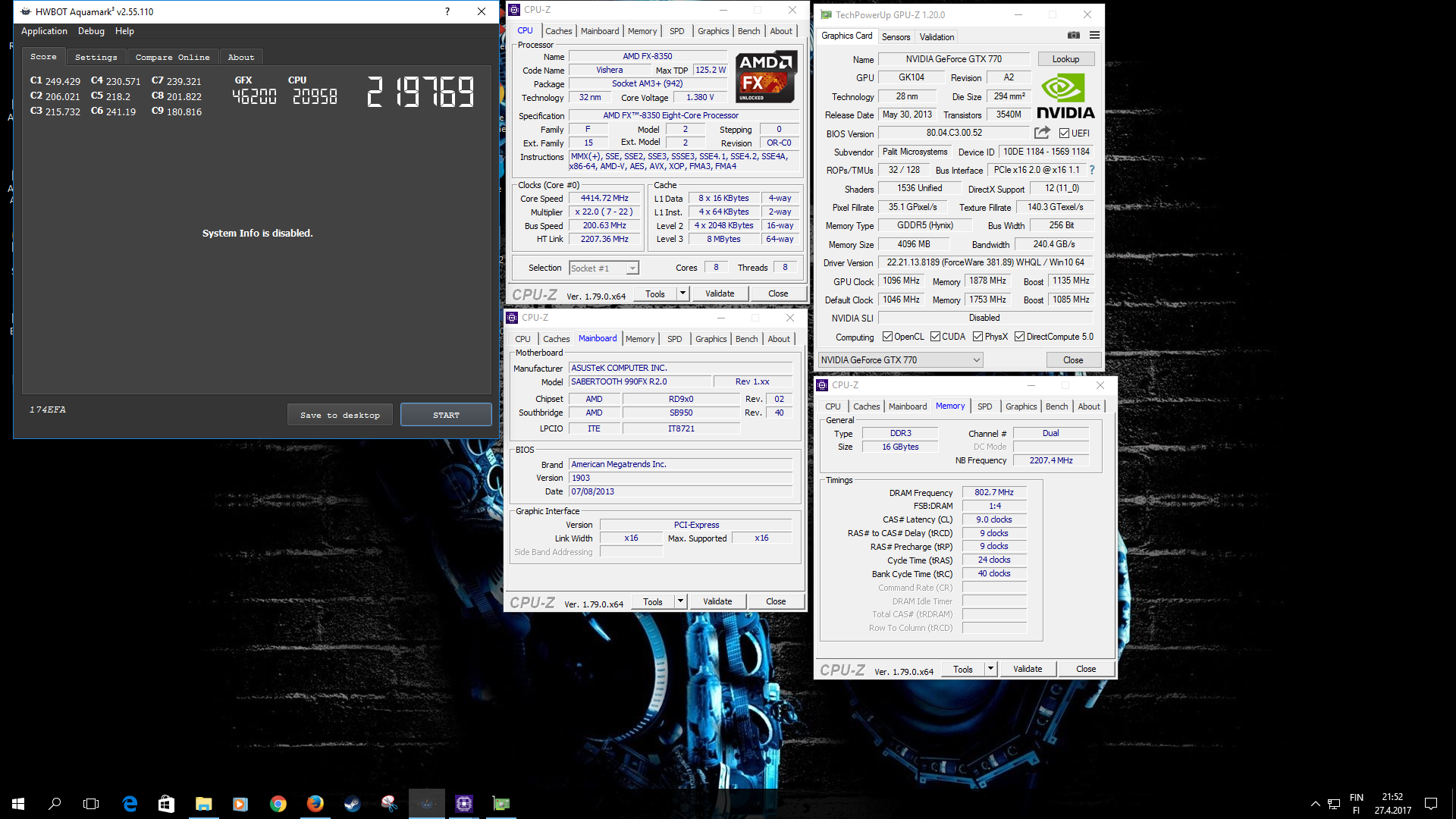Expand Tools dropdown arrow in CPU tab window
Screen dimensions: 1456x819
(682, 293)
